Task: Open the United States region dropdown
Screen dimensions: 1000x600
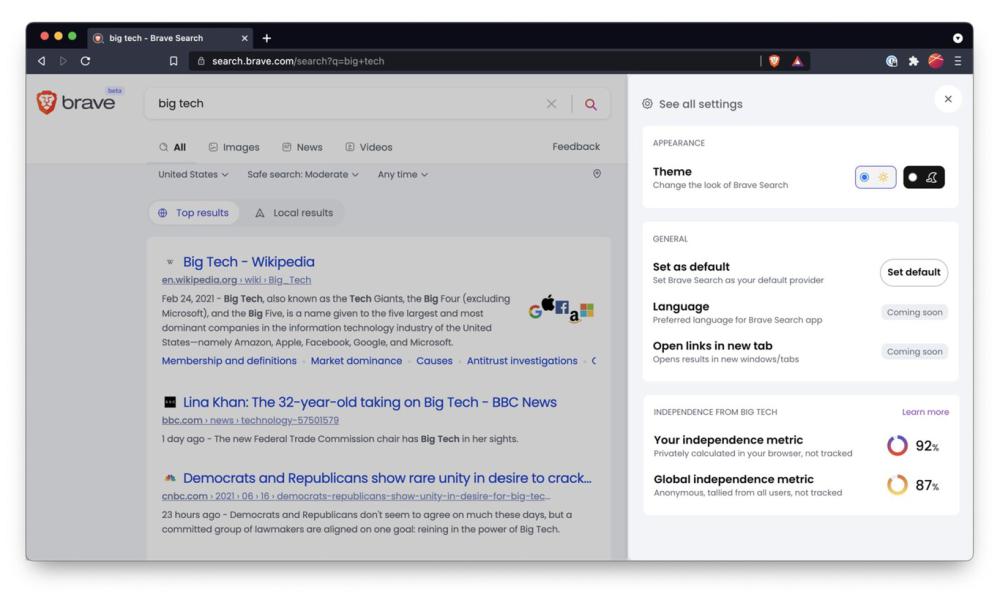Action: tap(193, 175)
